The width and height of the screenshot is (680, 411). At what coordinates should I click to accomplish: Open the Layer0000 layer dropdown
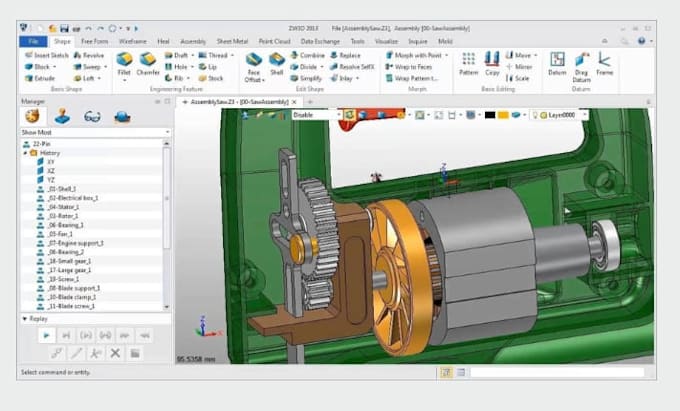(585, 115)
